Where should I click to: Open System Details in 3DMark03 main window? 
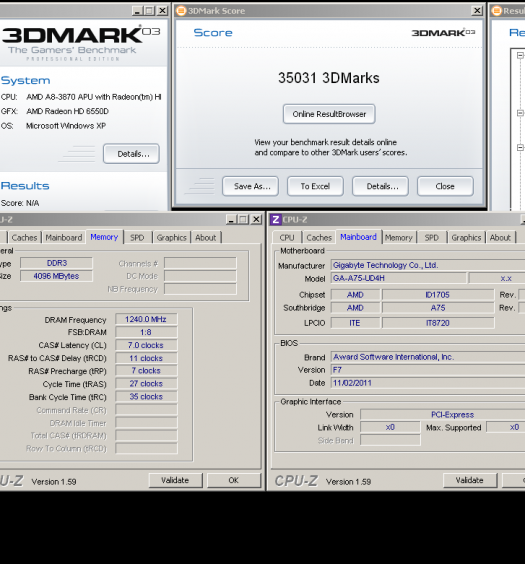pos(131,154)
